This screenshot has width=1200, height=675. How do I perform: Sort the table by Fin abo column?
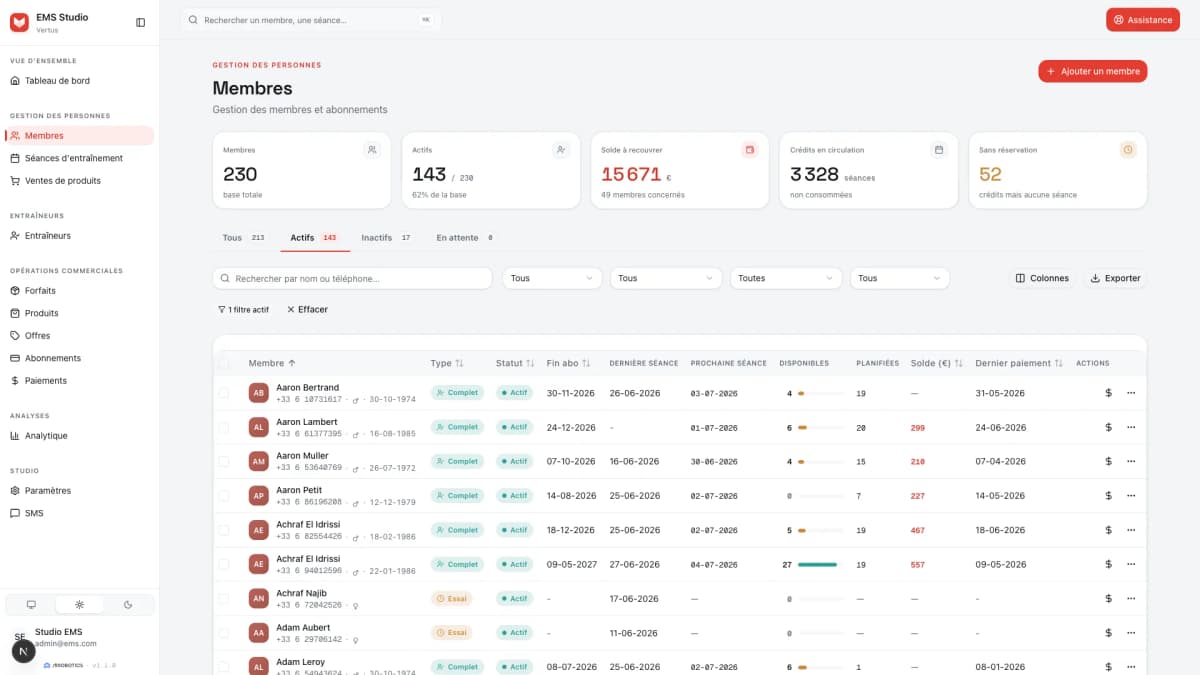tap(569, 363)
